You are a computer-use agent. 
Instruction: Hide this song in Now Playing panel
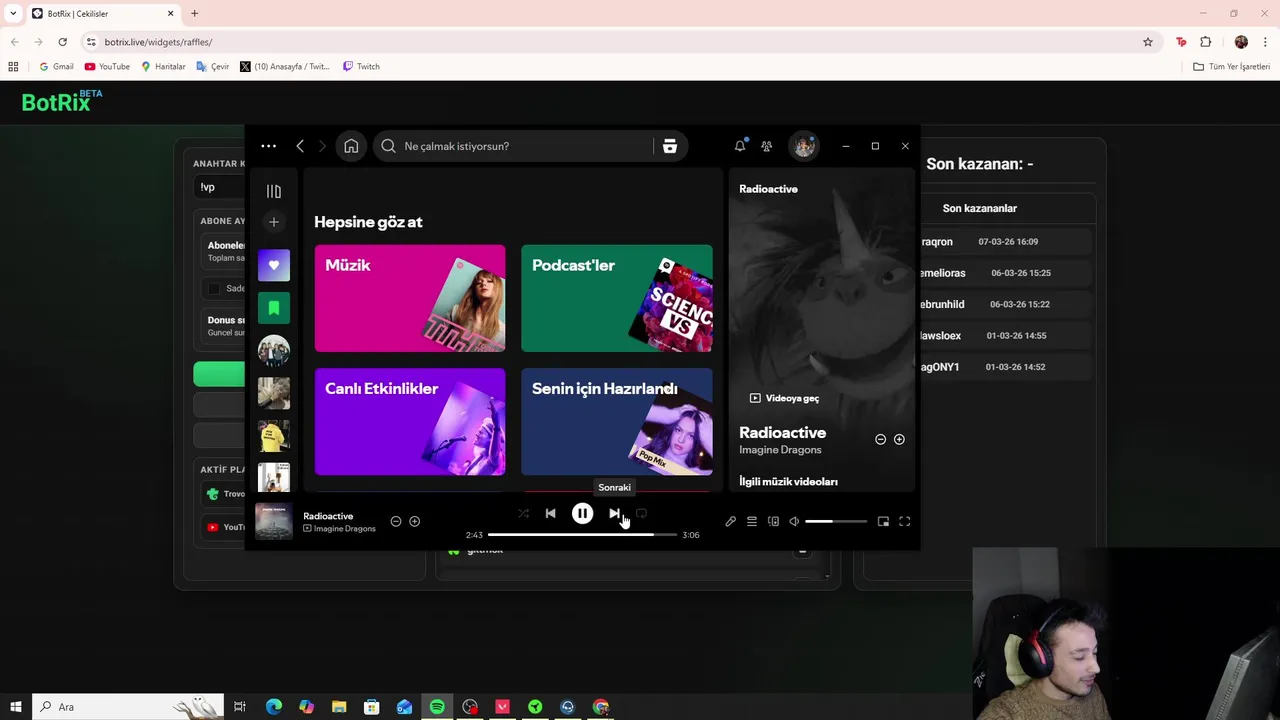(880, 439)
